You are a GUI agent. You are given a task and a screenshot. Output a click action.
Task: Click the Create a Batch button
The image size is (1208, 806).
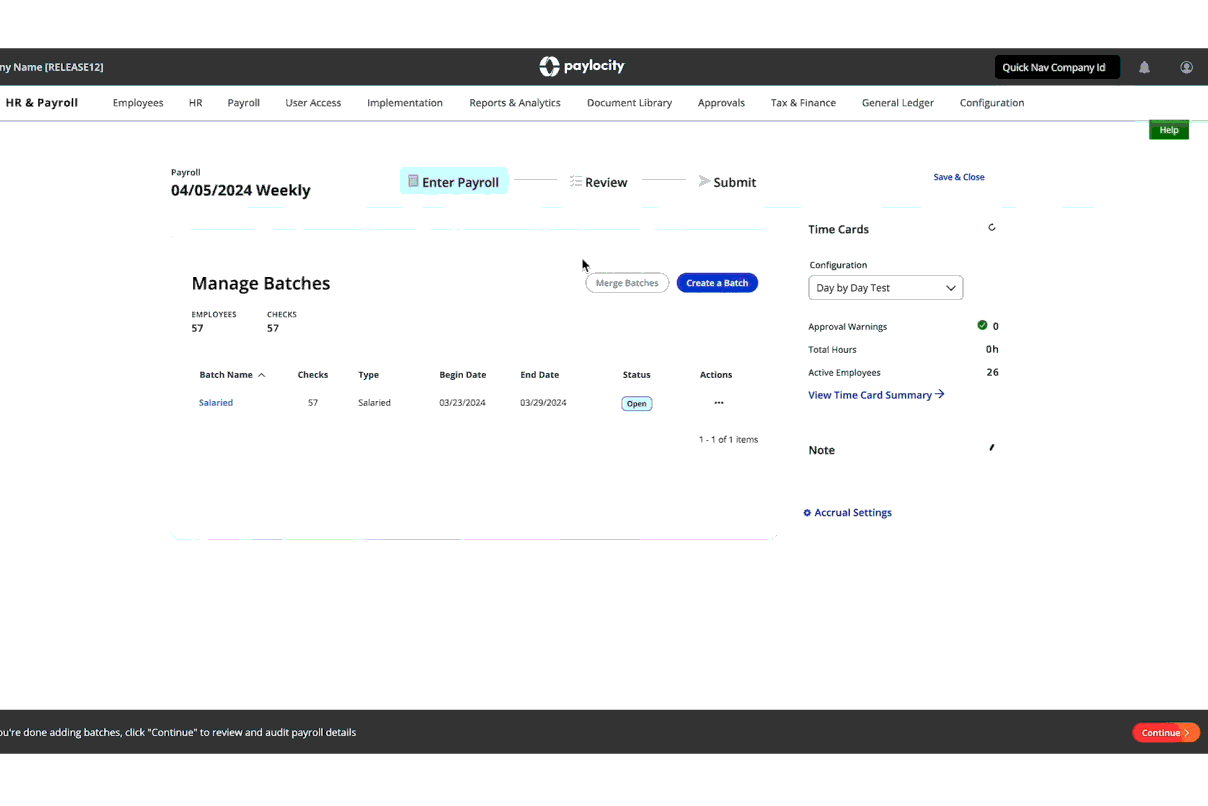click(x=717, y=283)
